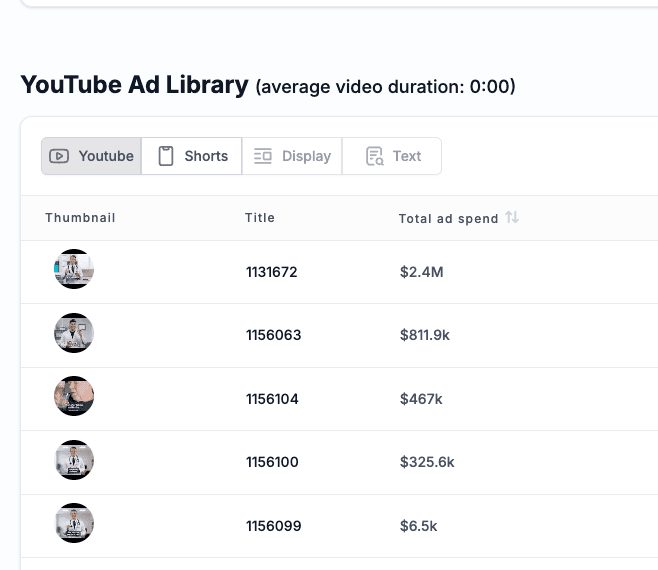Image resolution: width=658 pixels, height=570 pixels.
Task: Open the Text ads tab
Action: coord(392,156)
